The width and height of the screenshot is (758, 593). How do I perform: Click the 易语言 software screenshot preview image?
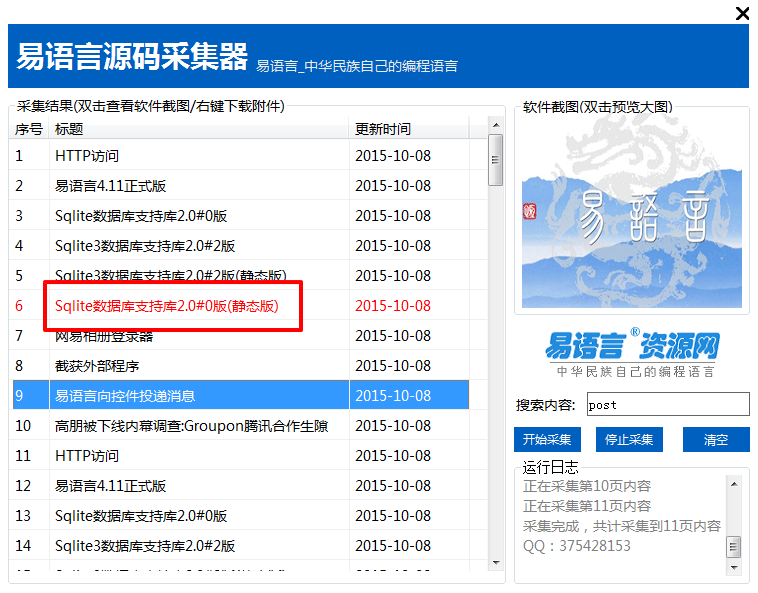click(631, 212)
